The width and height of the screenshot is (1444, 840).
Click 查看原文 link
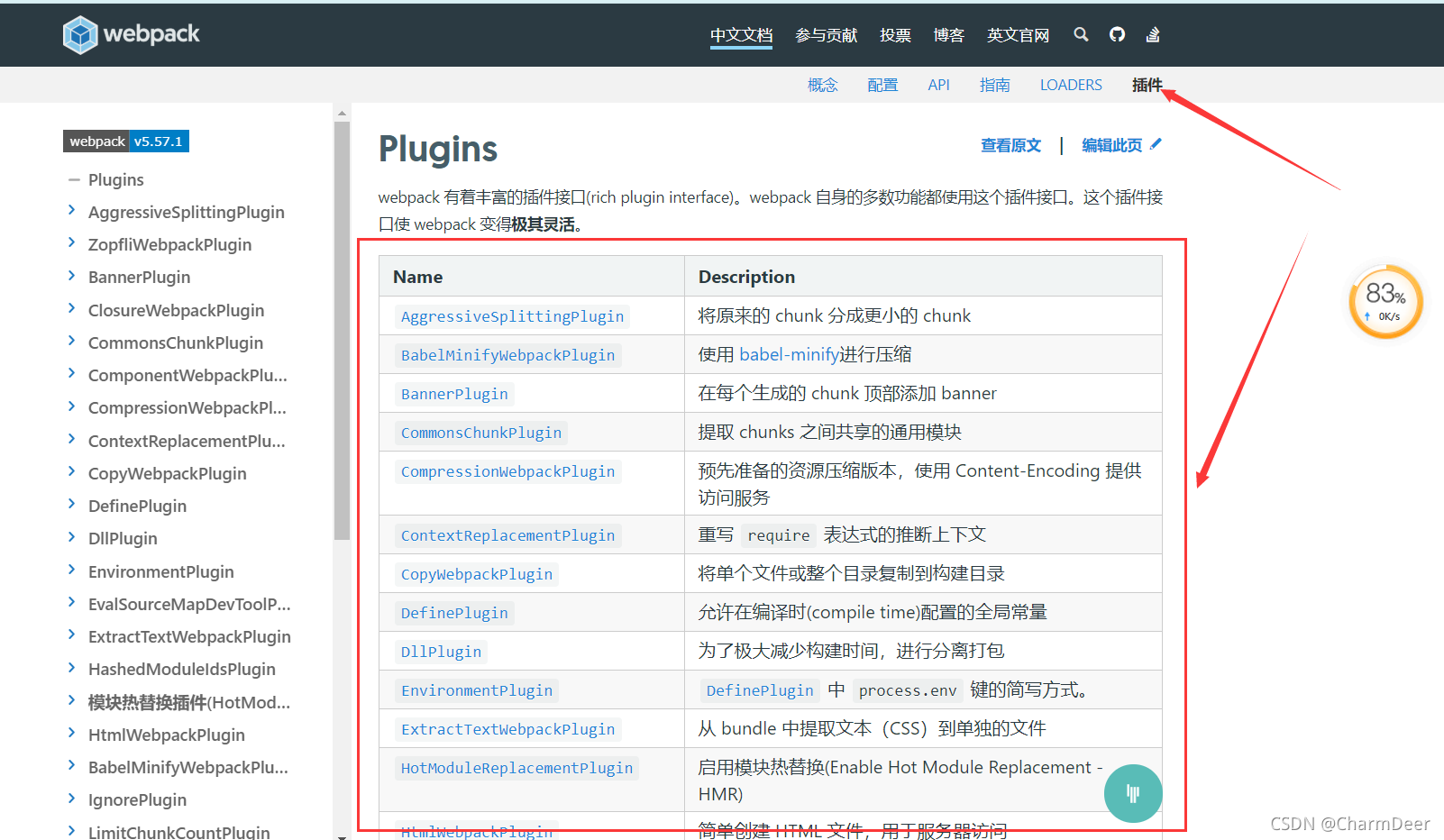point(1010,145)
